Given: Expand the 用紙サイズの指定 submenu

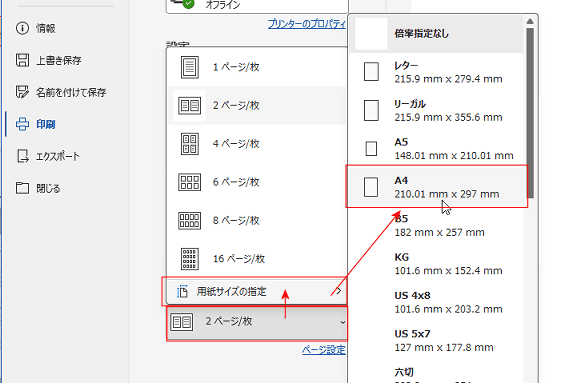Looking at the screenshot, I should (x=257, y=291).
